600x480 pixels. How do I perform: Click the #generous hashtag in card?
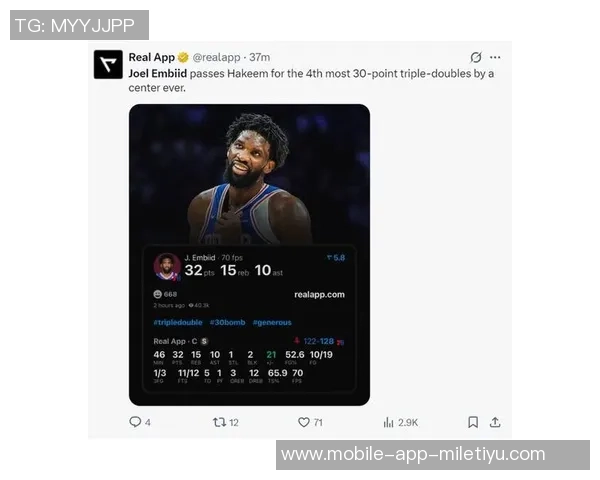pos(272,322)
